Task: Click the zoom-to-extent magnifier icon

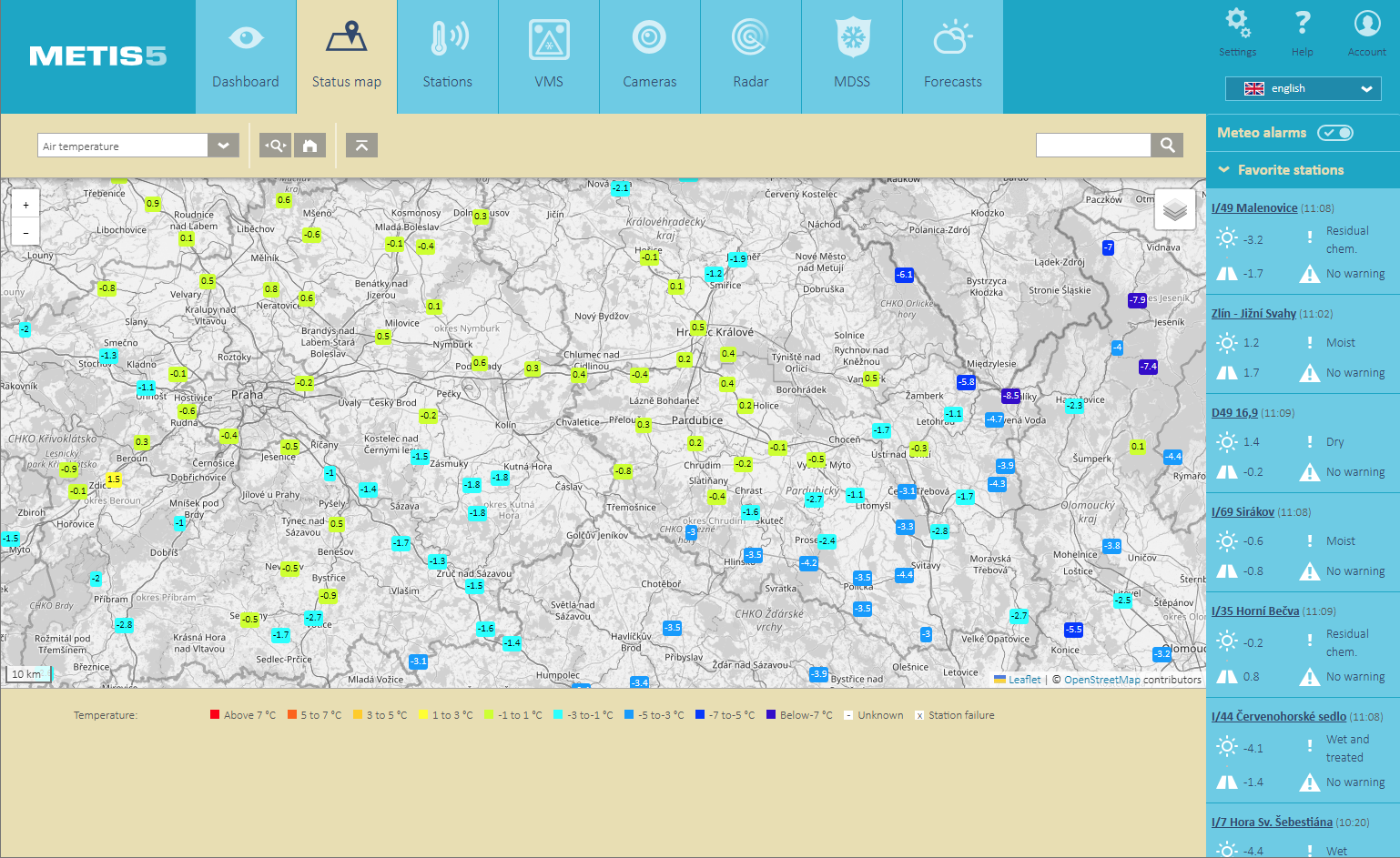Action: (x=275, y=146)
